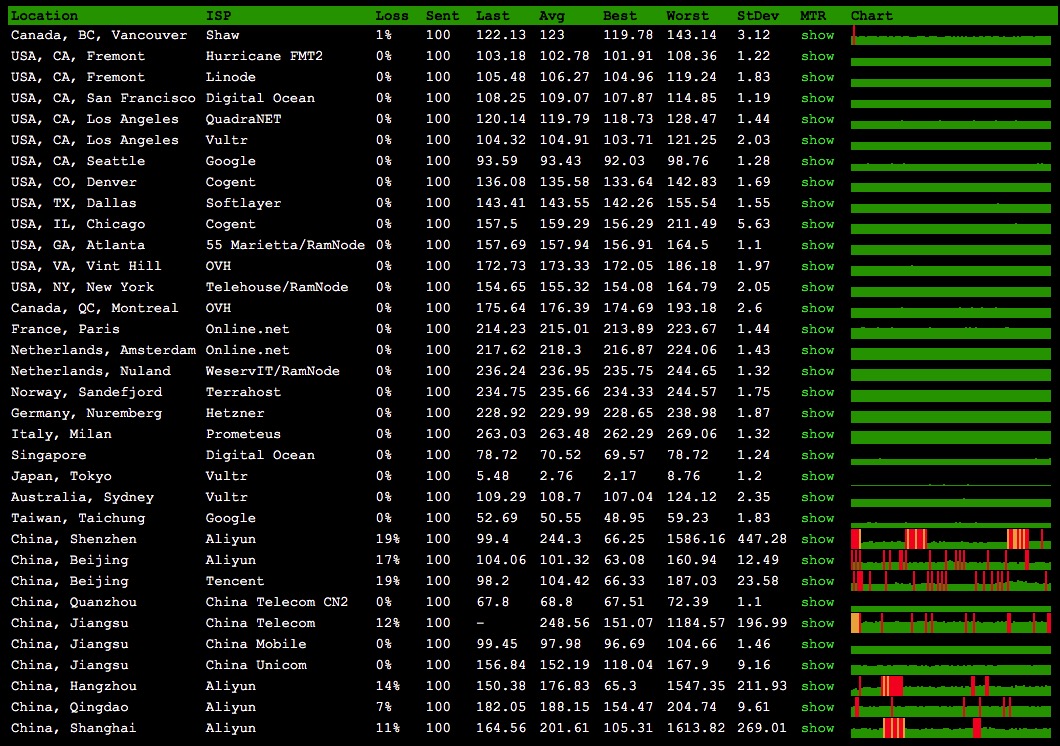
Task: Click the Shanghai Aliyun latency chart
Action: (x=950, y=728)
